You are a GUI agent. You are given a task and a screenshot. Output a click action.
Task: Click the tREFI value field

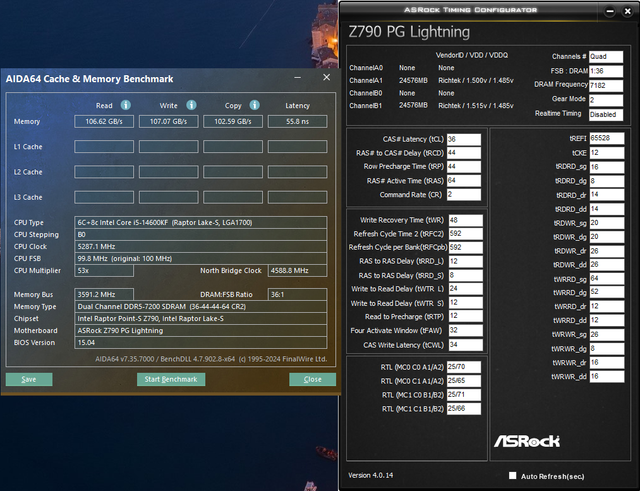[607, 138]
